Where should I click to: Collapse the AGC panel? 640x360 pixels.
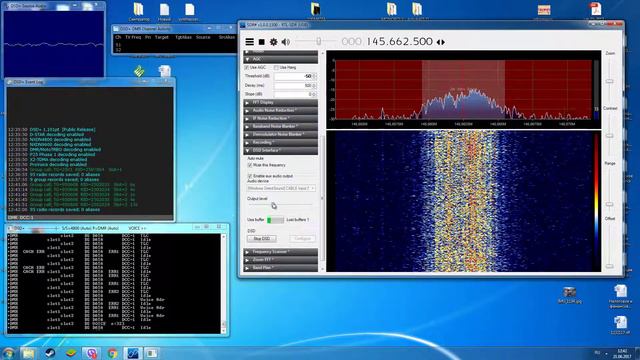coord(280,59)
